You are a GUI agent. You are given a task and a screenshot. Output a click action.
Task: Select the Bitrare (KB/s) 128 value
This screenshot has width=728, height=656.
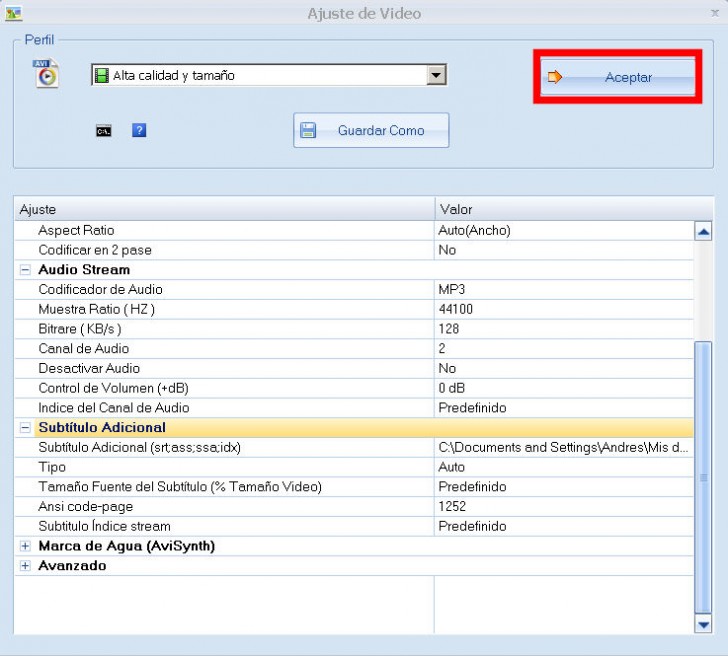coord(563,329)
